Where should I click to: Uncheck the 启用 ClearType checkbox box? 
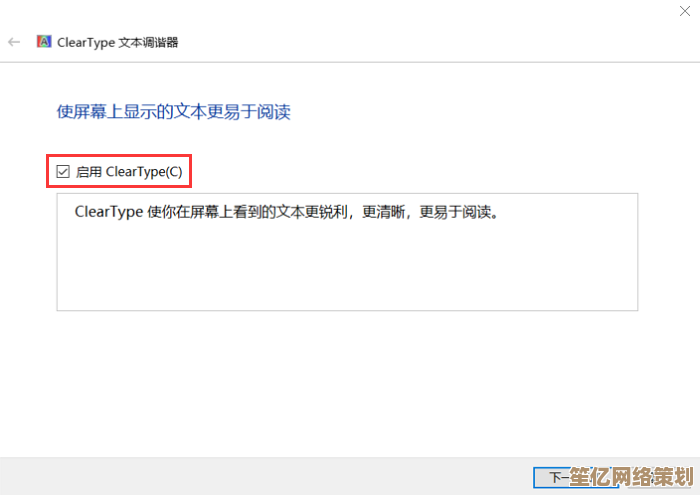[x=63, y=171]
